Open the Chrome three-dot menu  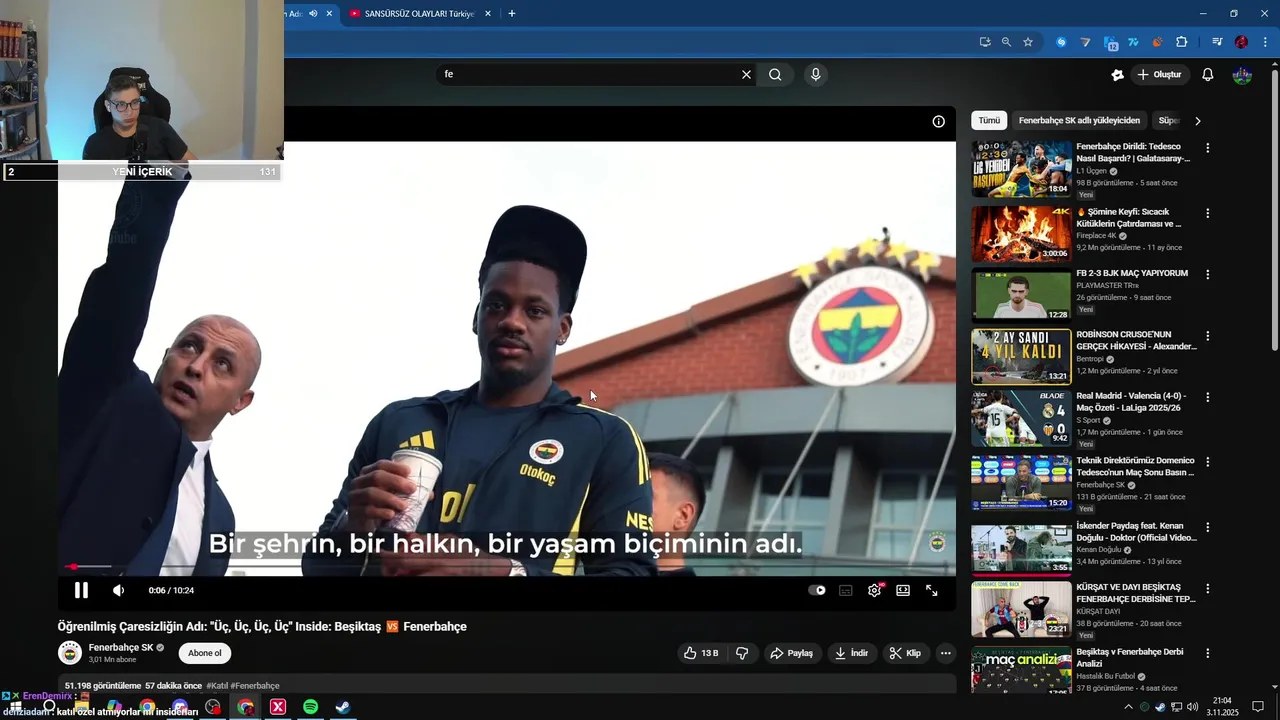(1265, 42)
